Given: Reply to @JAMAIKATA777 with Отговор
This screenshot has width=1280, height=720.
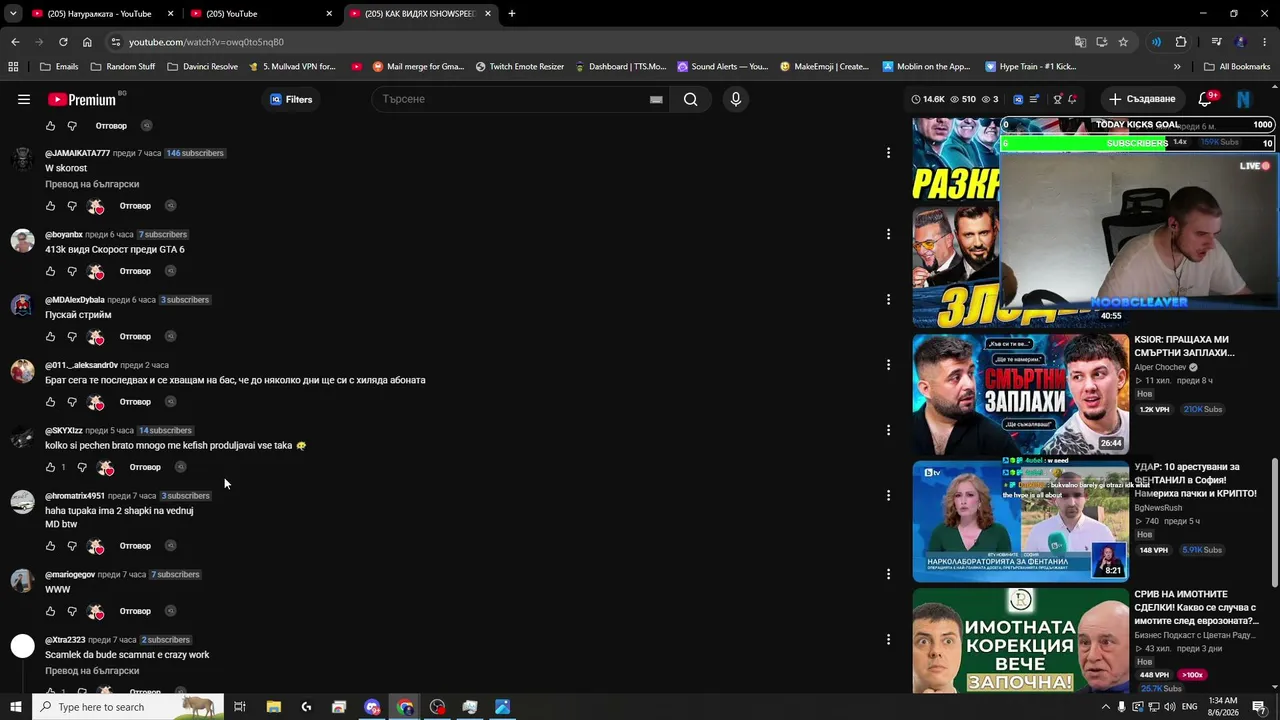Looking at the screenshot, I should click(x=135, y=206).
